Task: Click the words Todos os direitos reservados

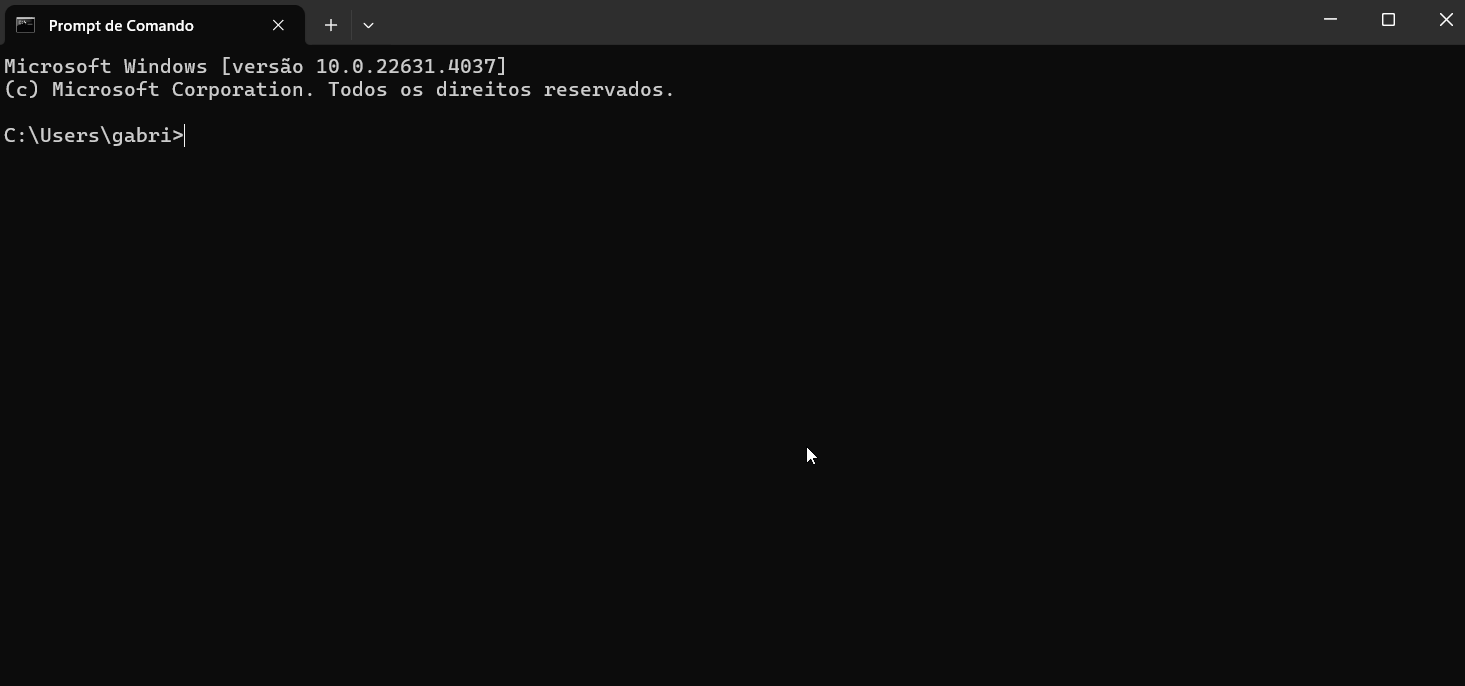Action: (x=501, y=90)
